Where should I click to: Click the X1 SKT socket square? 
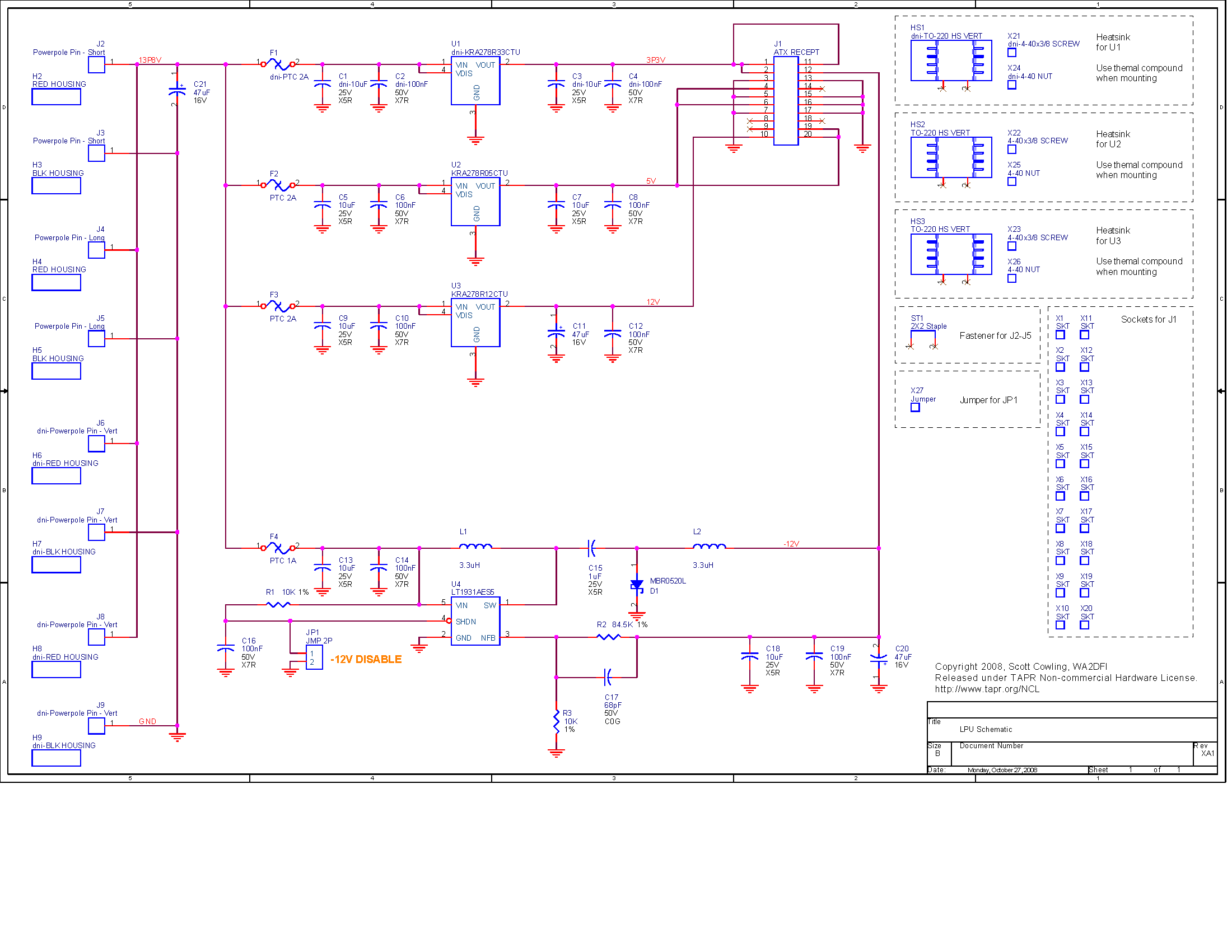point(1060,335)
